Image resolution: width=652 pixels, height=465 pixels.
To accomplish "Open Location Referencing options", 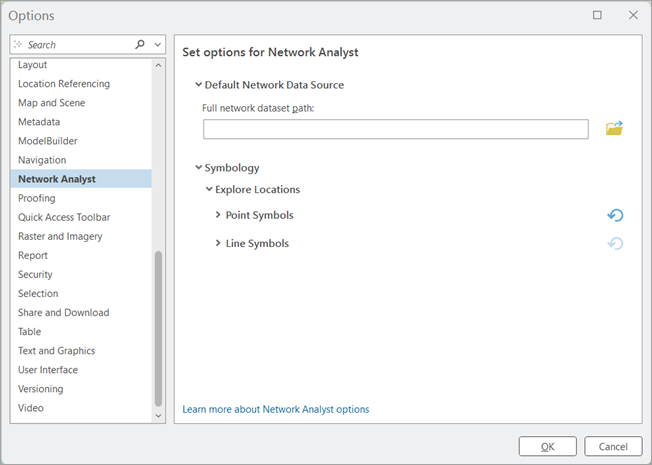I will pyautogui.click(x=64, y=84).
